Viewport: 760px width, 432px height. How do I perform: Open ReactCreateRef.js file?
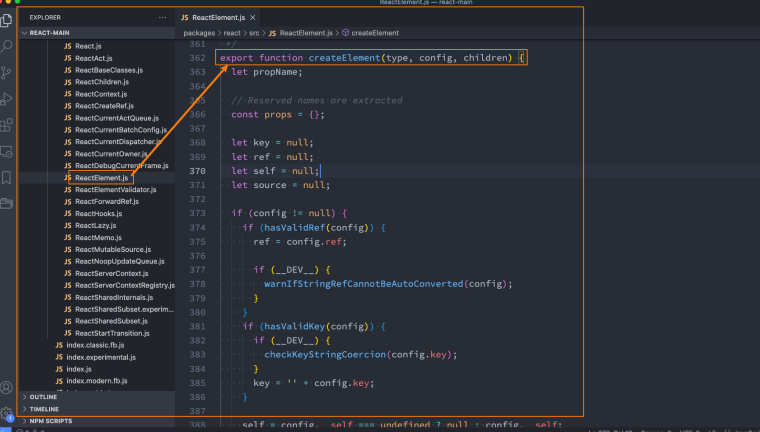pyautogui.click(x=104, y=106)
